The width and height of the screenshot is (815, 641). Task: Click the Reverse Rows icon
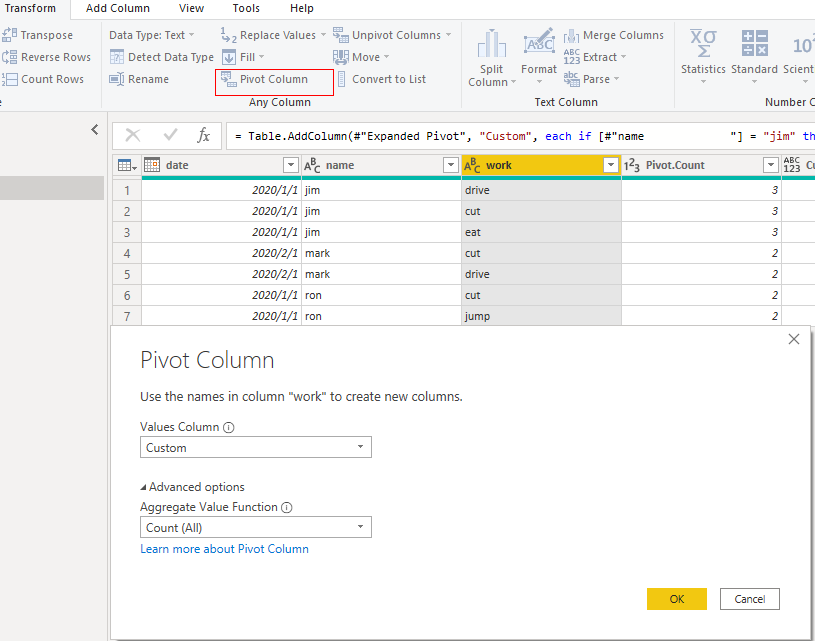point(9,57)
